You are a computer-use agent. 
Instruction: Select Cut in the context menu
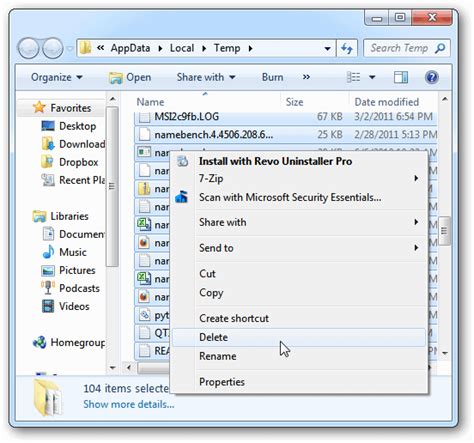tap(299, 274)
